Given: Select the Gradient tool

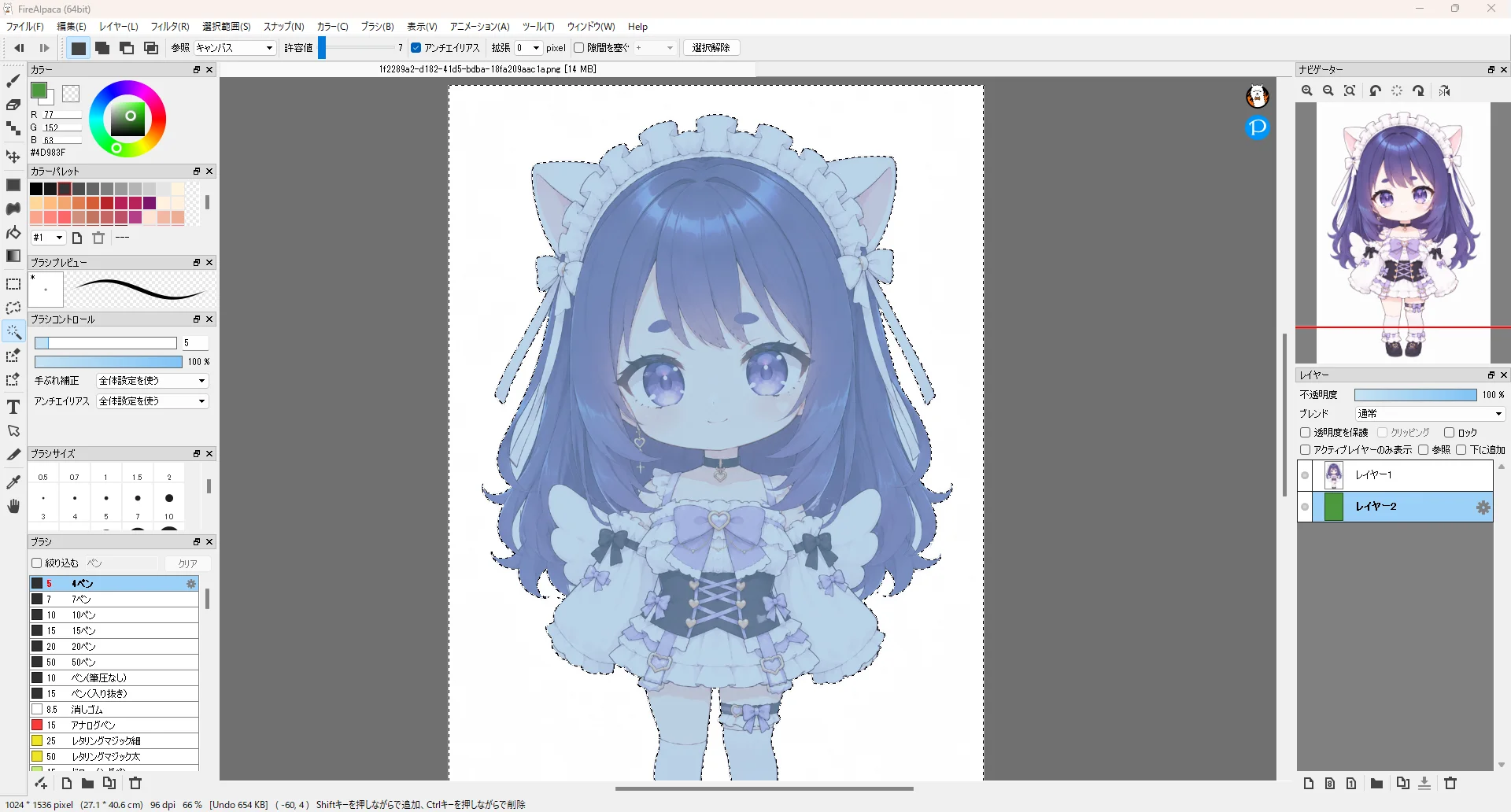Looking at the screenshot, I should pyautogui.click(x=13, y=256).
